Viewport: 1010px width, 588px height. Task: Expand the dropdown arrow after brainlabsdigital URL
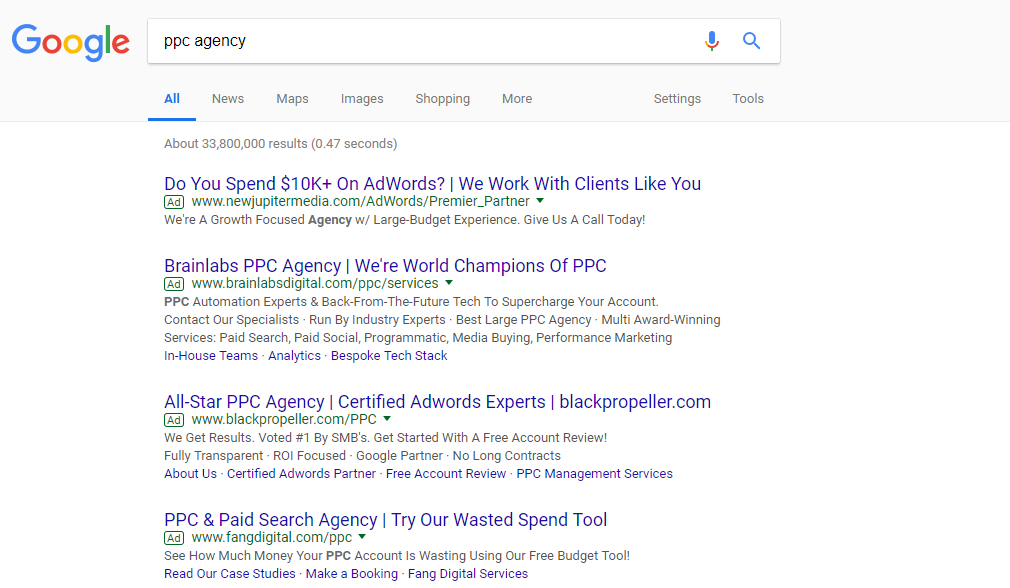(x=449, y=283)
